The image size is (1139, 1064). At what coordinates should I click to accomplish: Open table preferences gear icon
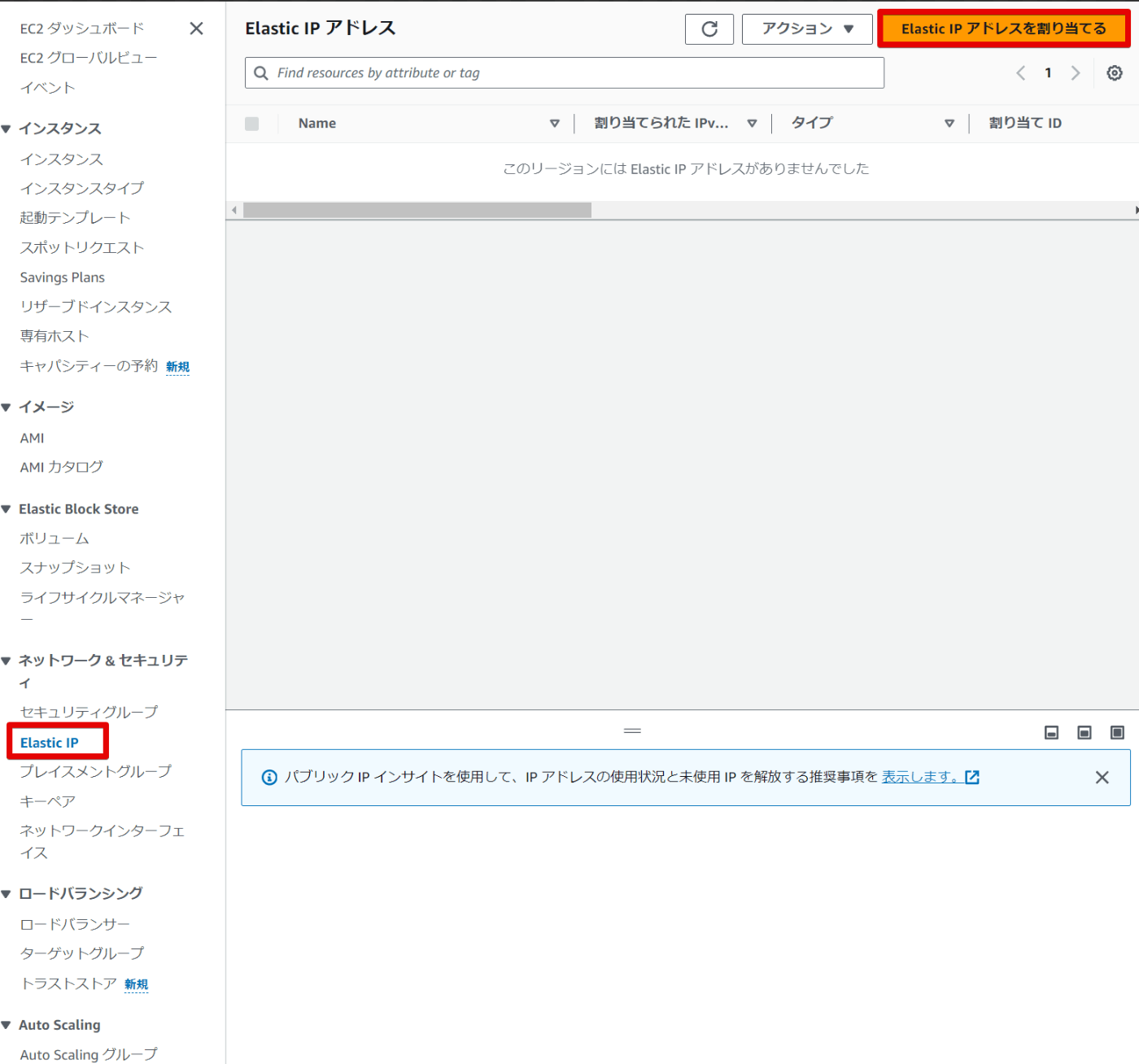click(1115, 73)
